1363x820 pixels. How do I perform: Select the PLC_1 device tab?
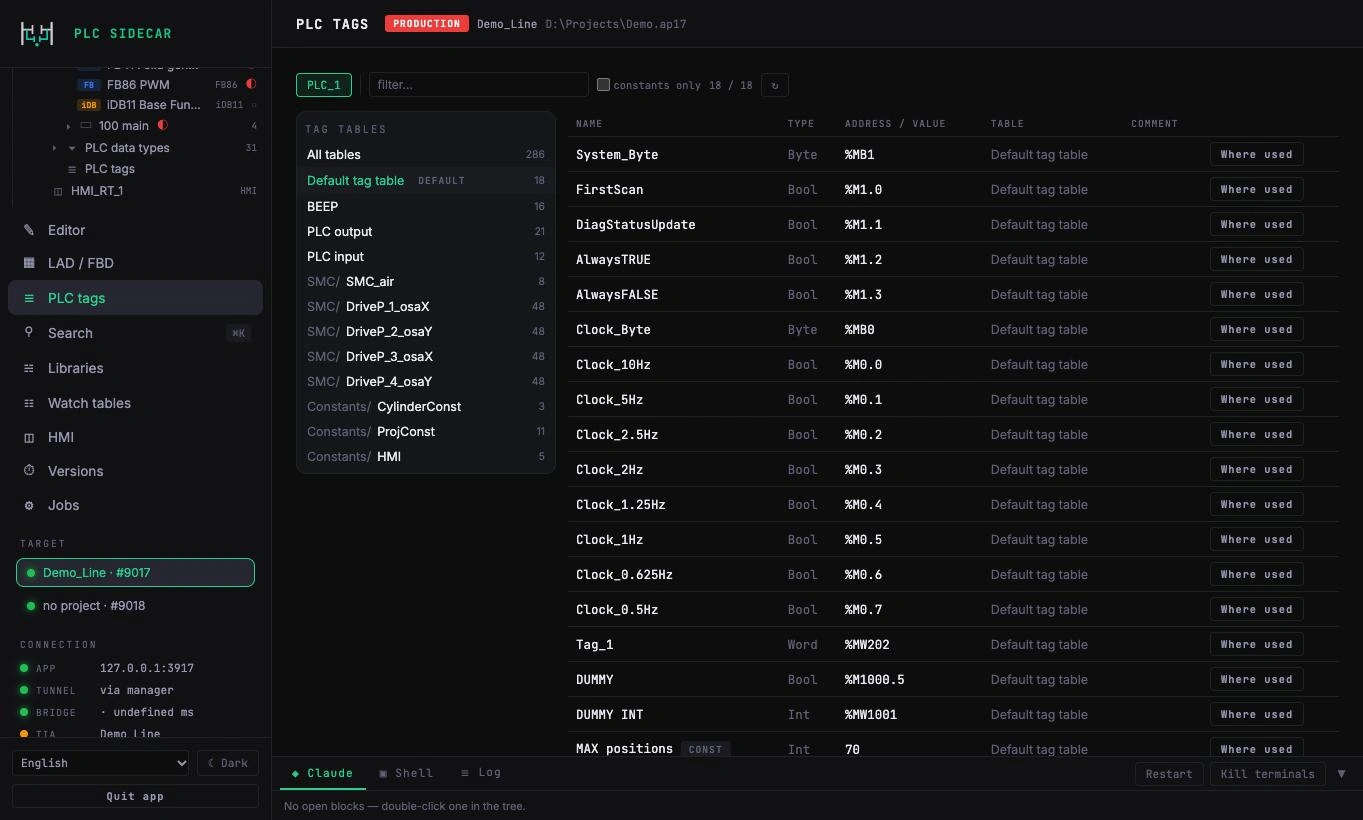(323, 85)
